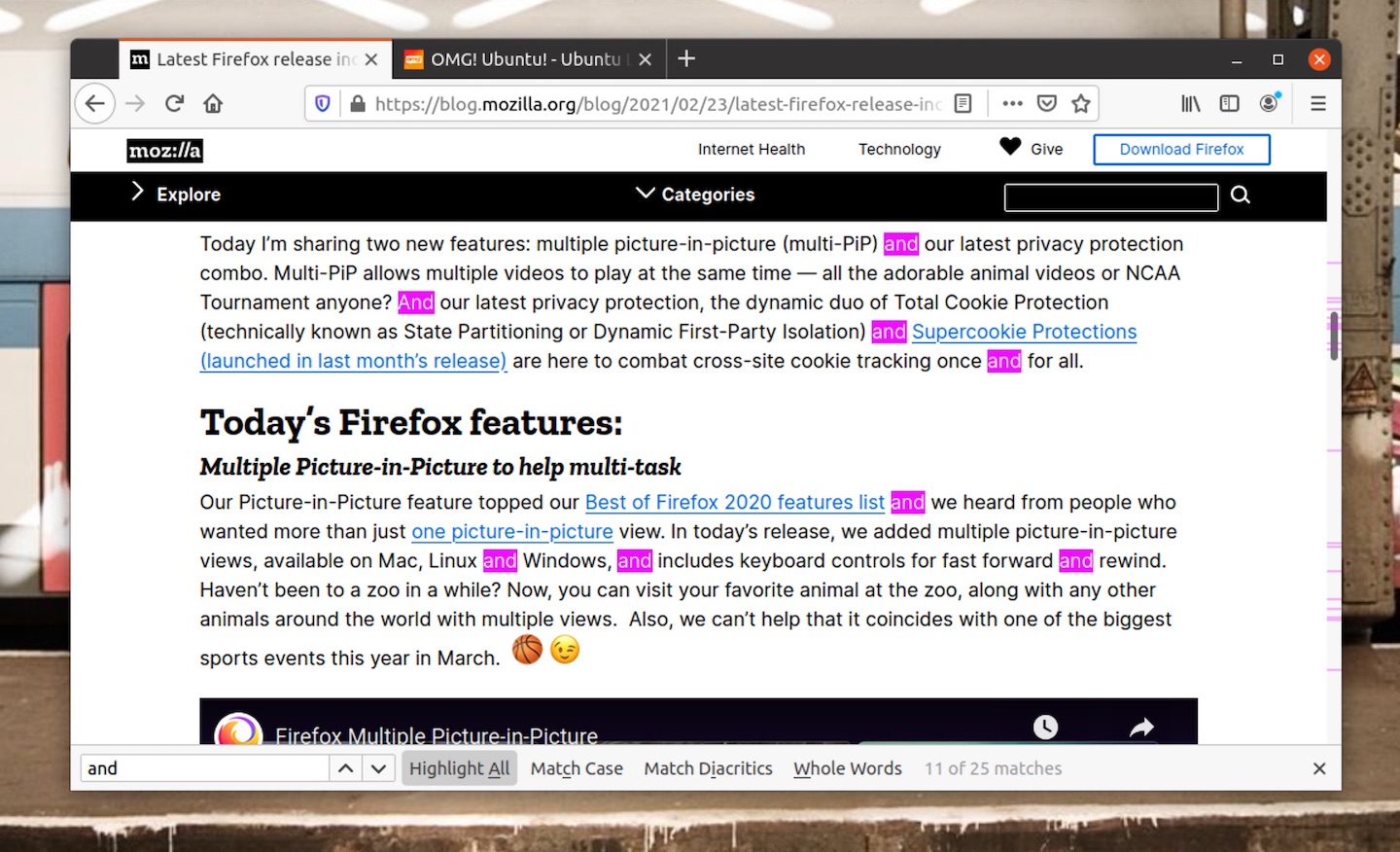
Task: Find next match with down arrow
Action: click(378, 768)
